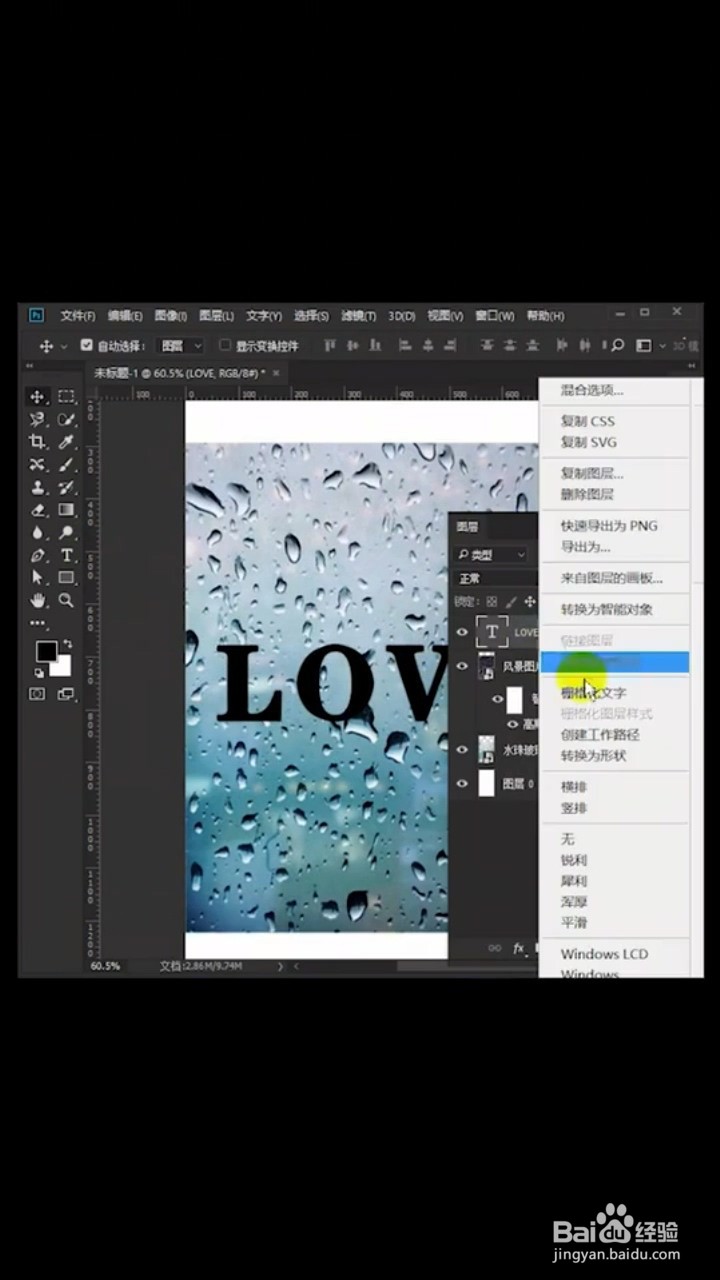Add layer style fx button
The image size is (720, 1280).
click(519, 948)
